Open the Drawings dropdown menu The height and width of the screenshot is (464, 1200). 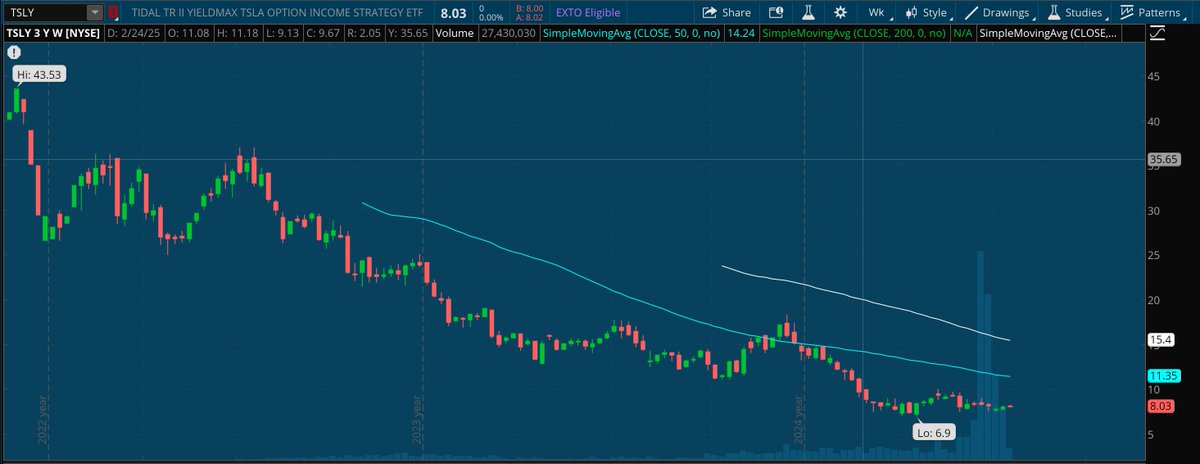click(x=999, y=13)
